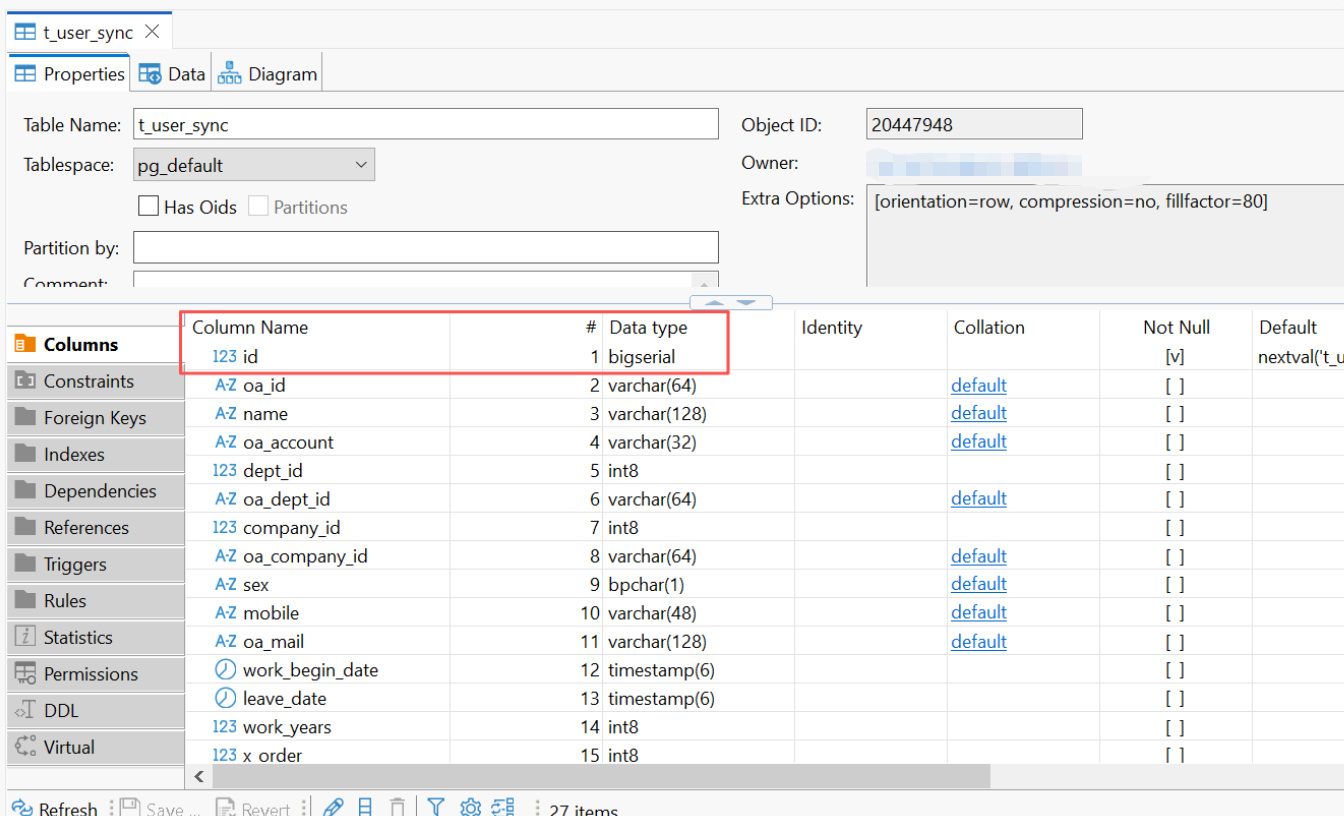This screenshot has width=1344, height=816.
Task: Open the Tablespace pg_default dropdown
Action: [x=254, y=165]
